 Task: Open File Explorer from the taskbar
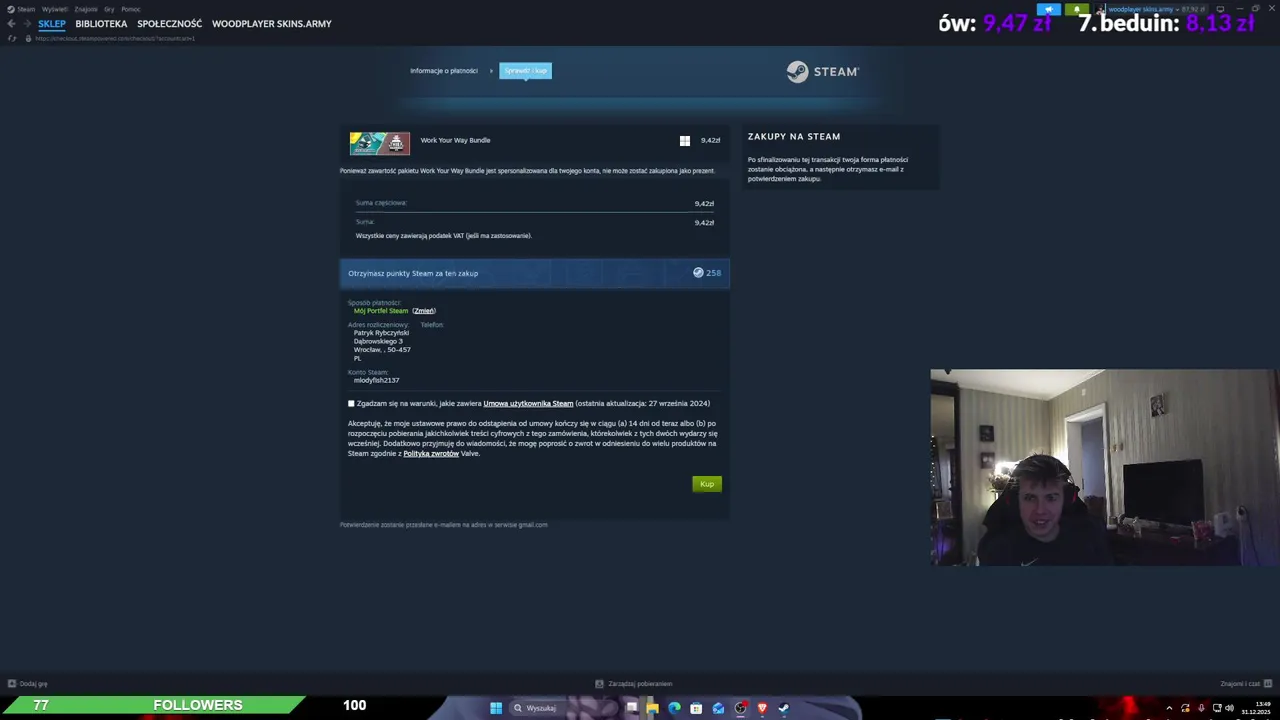pos(652,708)
